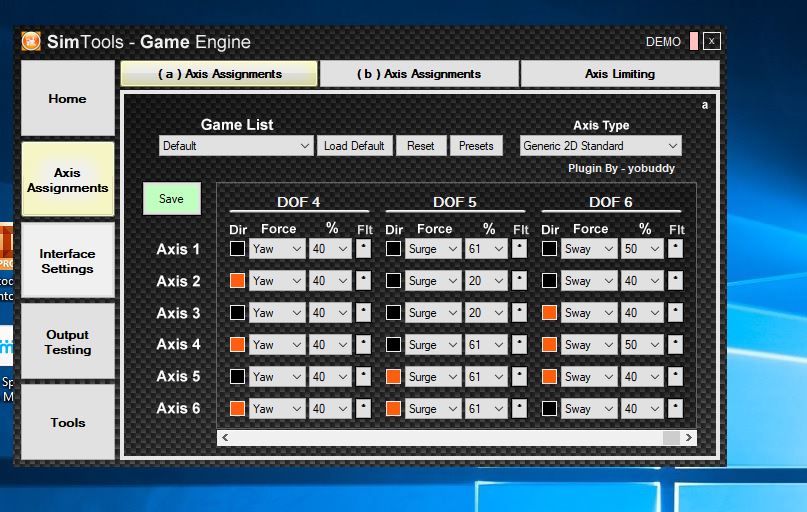The image size is (807, 512).
Task: Close the SimTools Game Engine window
Action: (x=711, y=41)
